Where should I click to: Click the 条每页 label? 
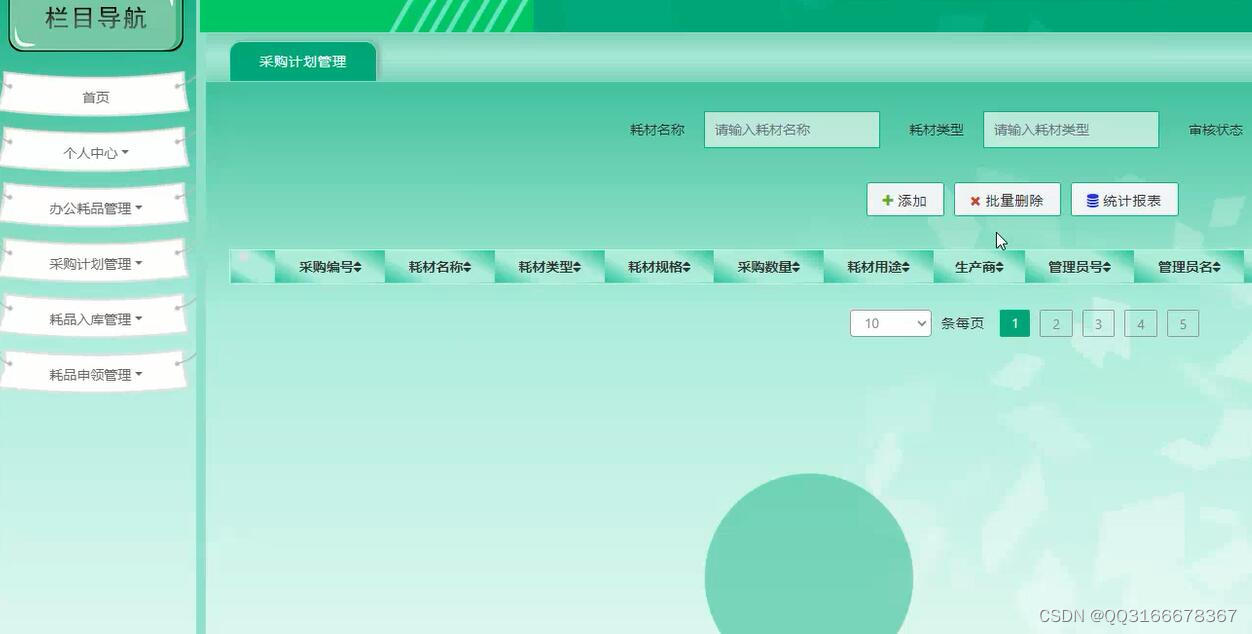[x=962, y=323]
